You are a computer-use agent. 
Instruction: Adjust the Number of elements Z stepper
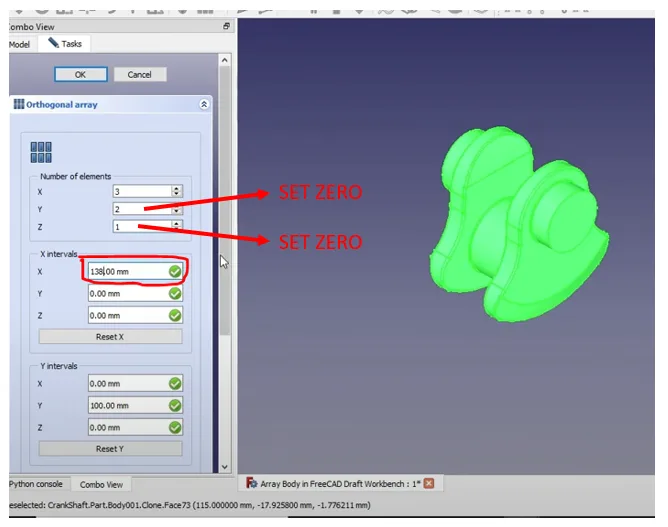click(x=177, y=226)
